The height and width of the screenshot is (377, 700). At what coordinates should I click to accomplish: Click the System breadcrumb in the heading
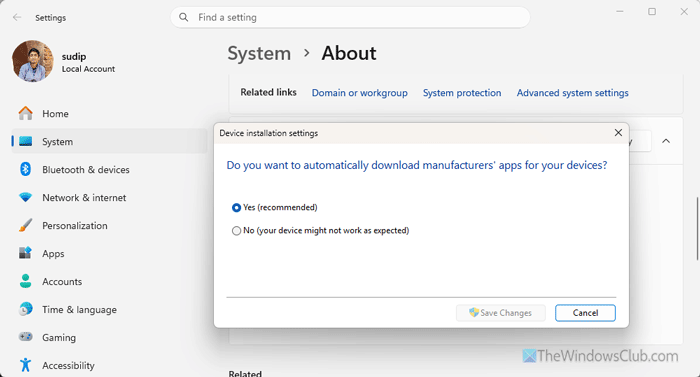tap(259, 54)
